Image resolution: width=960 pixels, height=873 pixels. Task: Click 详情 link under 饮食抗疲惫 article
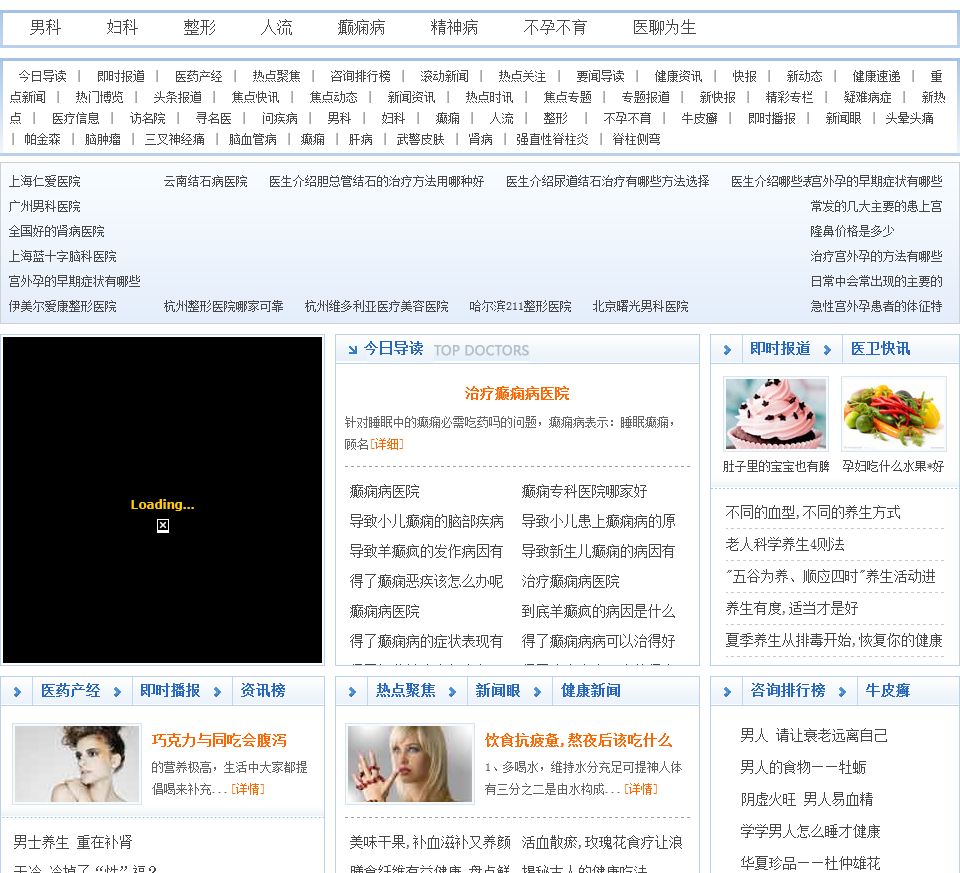point(641,789)
